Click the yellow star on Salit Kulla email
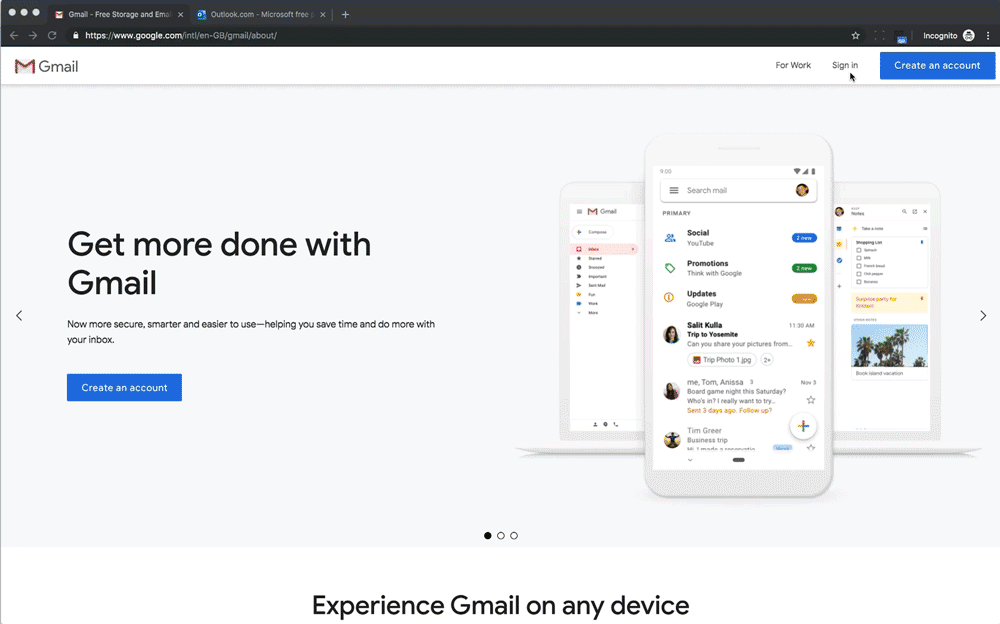The width and height of the screenshot is (1000, 624). (811, 343)
